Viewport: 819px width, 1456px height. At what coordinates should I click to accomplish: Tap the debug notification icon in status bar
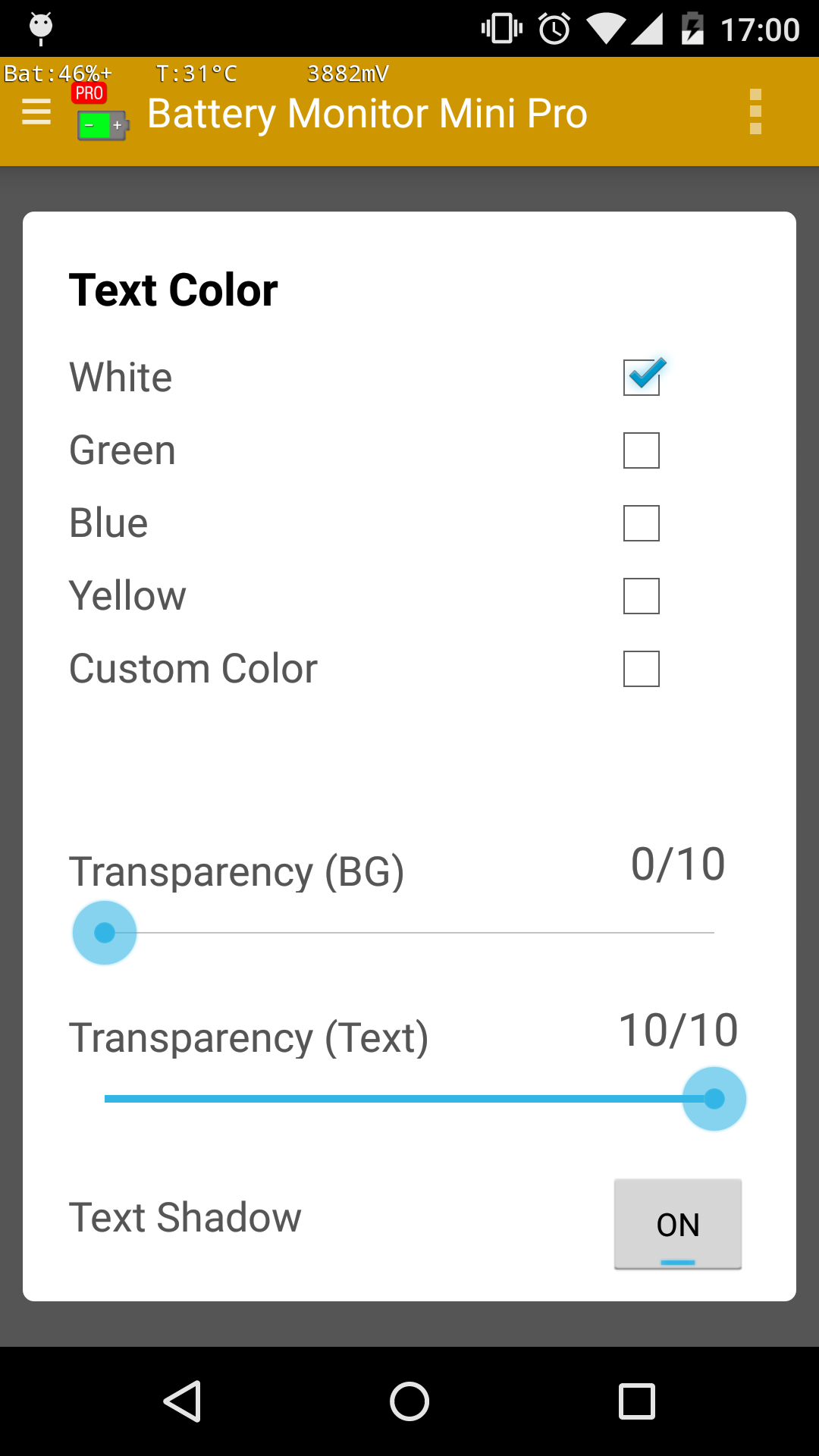(41, 29)
